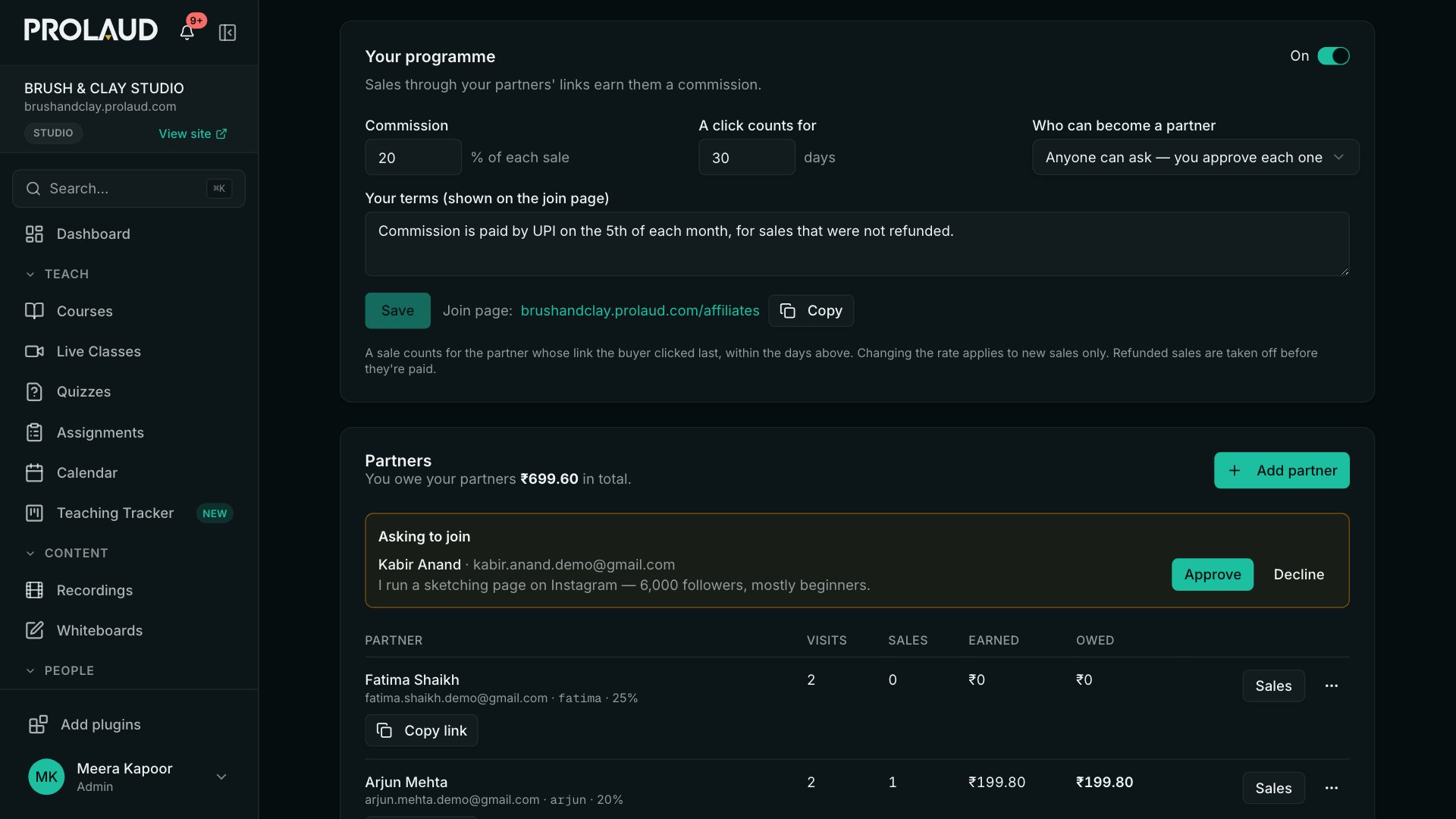Image resolution: width=1456 pixels, height=819 pixels.
Task: Turn off the programme On toggle
Action: coord(1333,56)
